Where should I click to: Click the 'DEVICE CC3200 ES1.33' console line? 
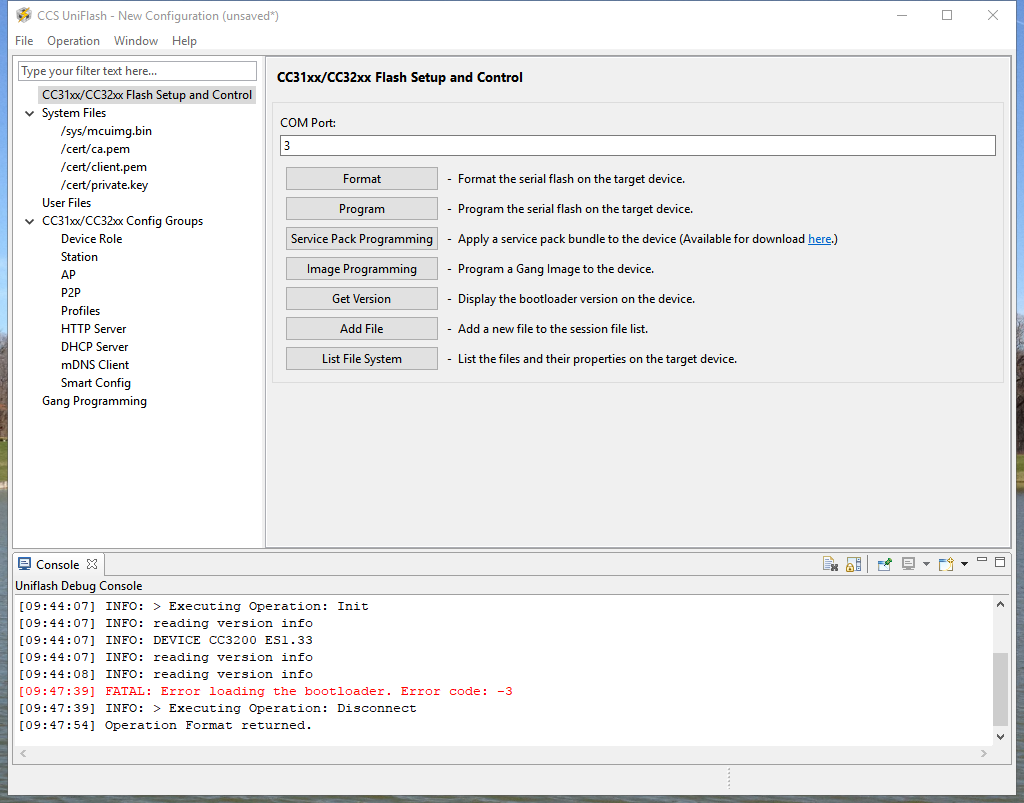[165, 640]
